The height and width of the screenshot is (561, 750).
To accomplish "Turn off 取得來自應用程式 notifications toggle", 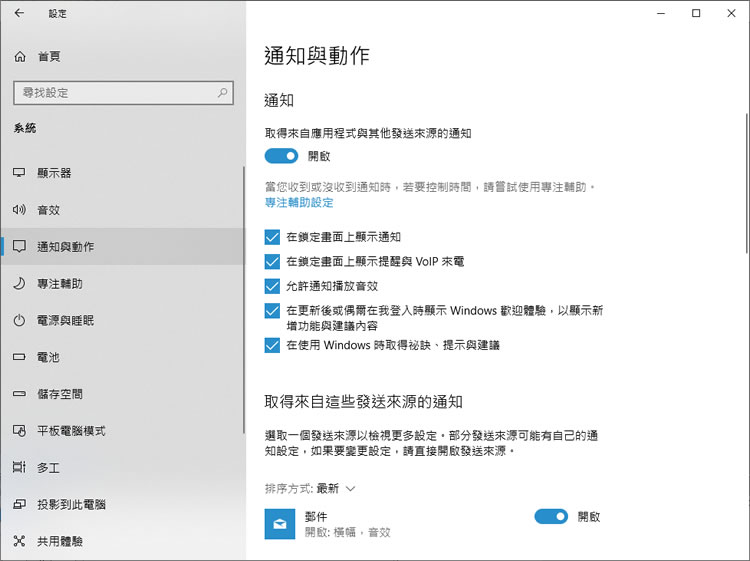I will 281,156.
